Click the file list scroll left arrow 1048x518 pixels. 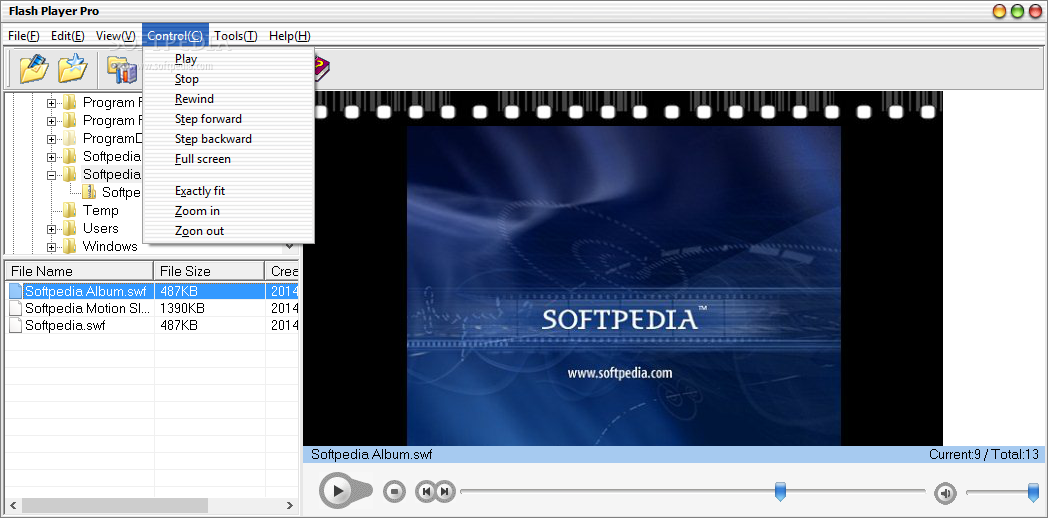coord(13,505)
